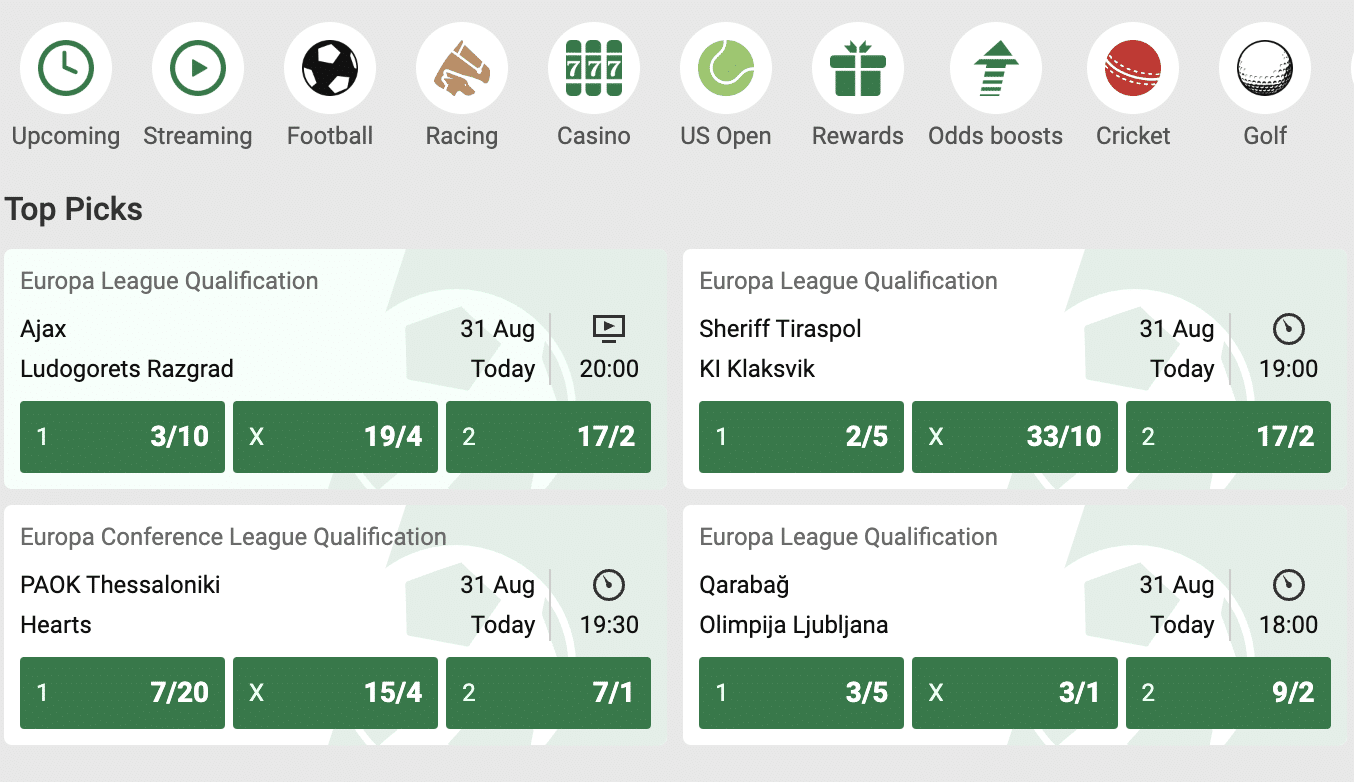Back KI Klaksvik to win at 17/2
The height and width of the screenshot is (782, 1354).
coord(1228,437)
